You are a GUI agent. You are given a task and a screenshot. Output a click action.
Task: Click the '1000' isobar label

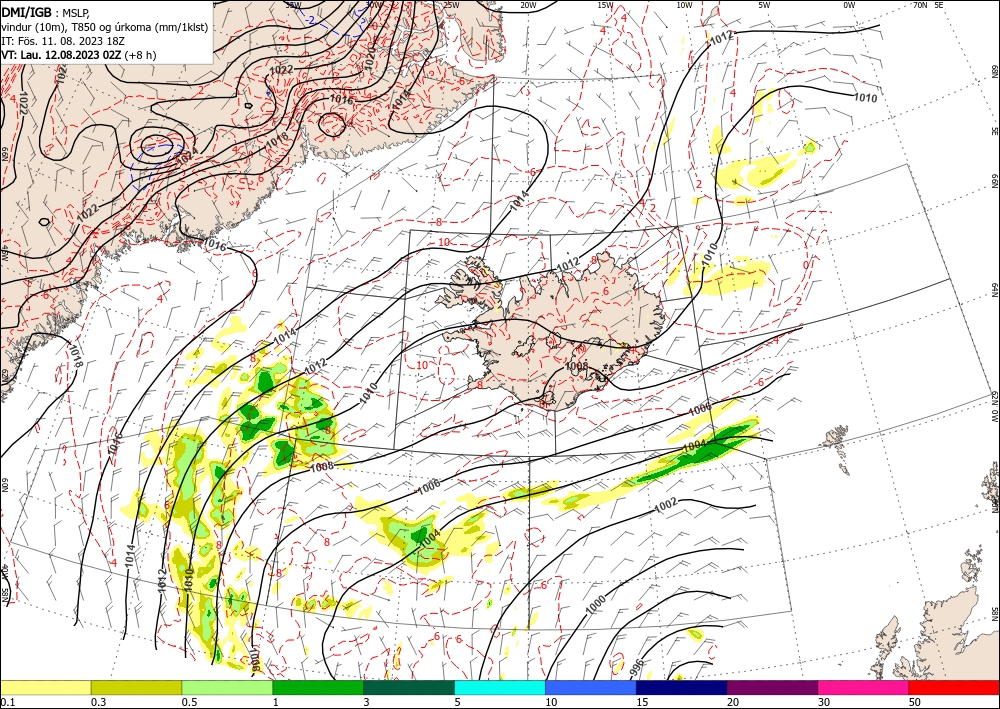click(x=596, y=604)
